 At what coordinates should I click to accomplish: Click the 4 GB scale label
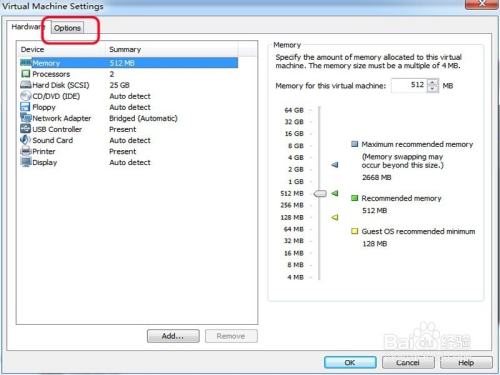tap(296, 157)
